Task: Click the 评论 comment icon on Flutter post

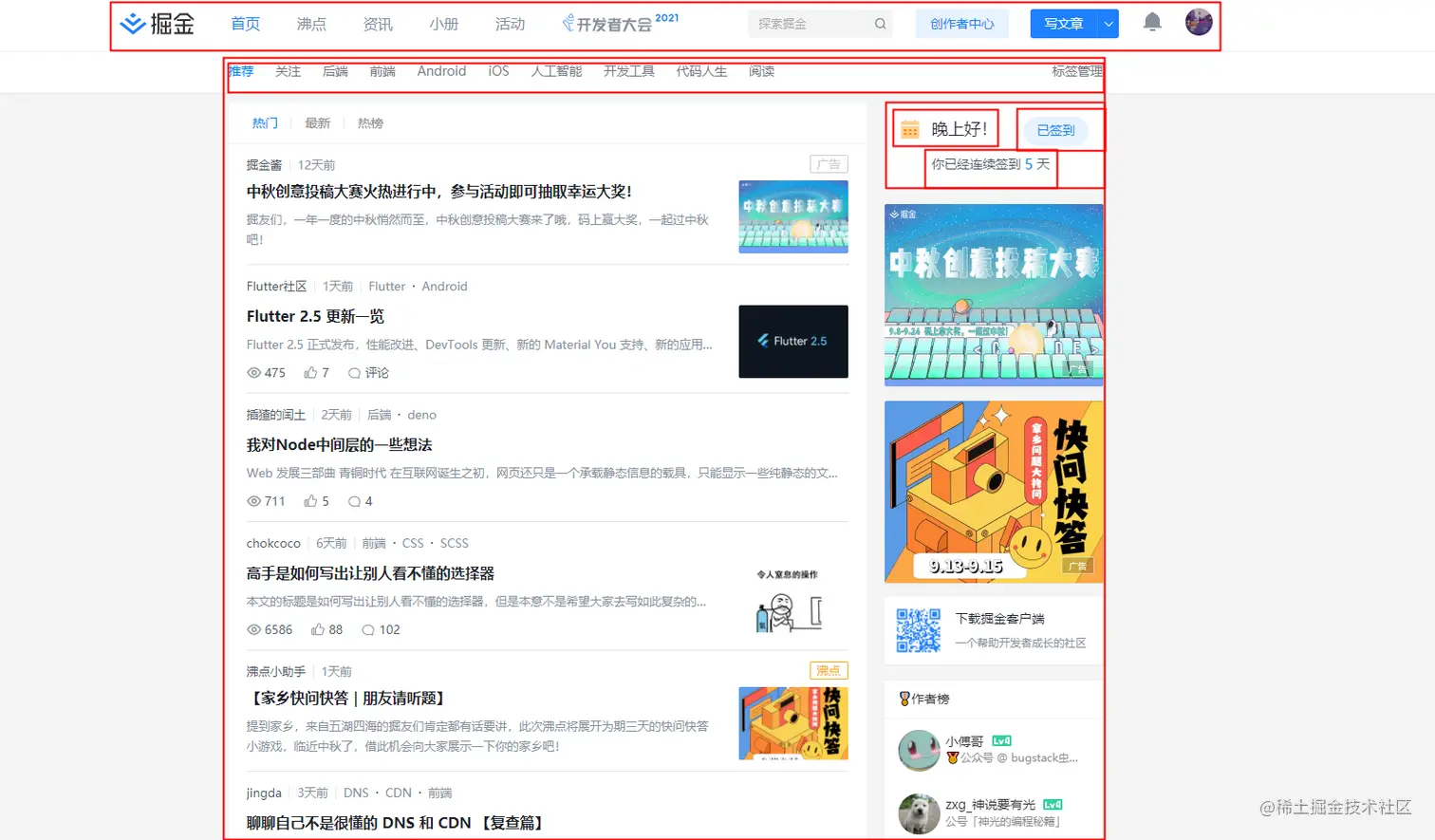Action: click(354, 373)
